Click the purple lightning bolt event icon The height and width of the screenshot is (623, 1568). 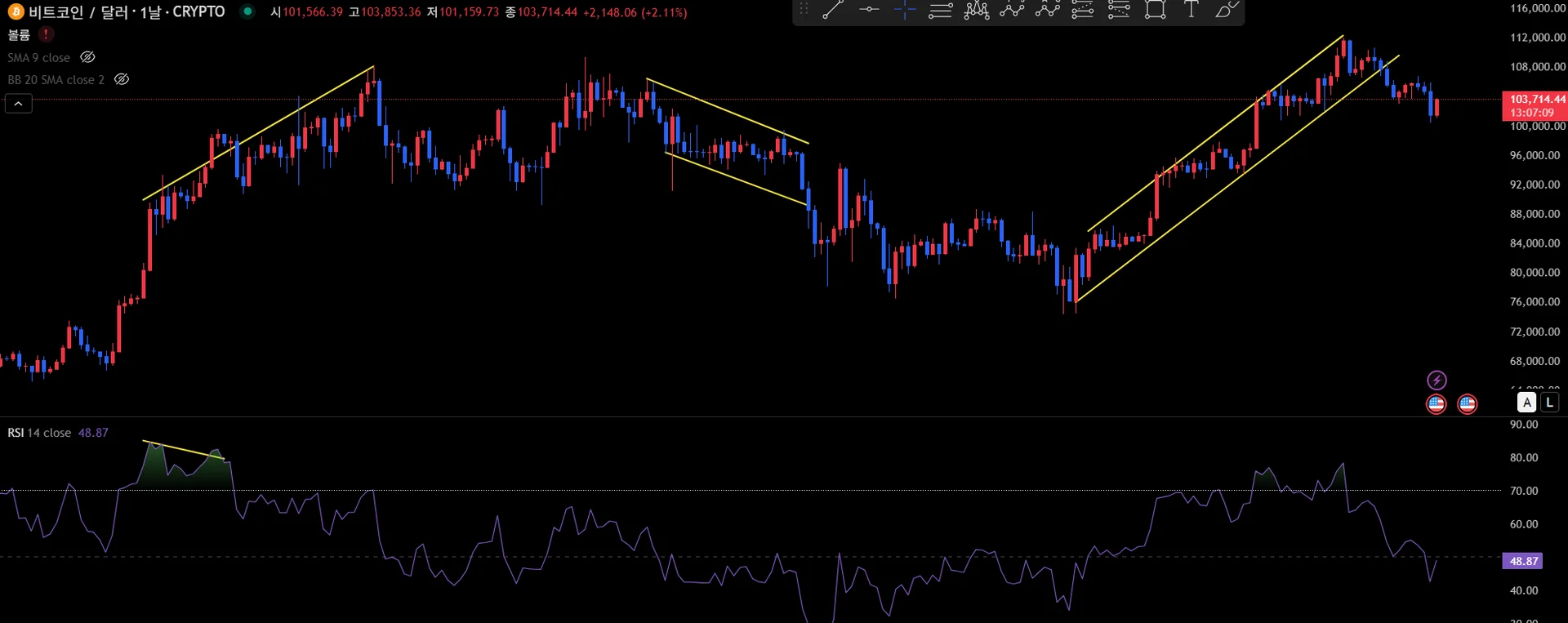(x=1437, y=380)
